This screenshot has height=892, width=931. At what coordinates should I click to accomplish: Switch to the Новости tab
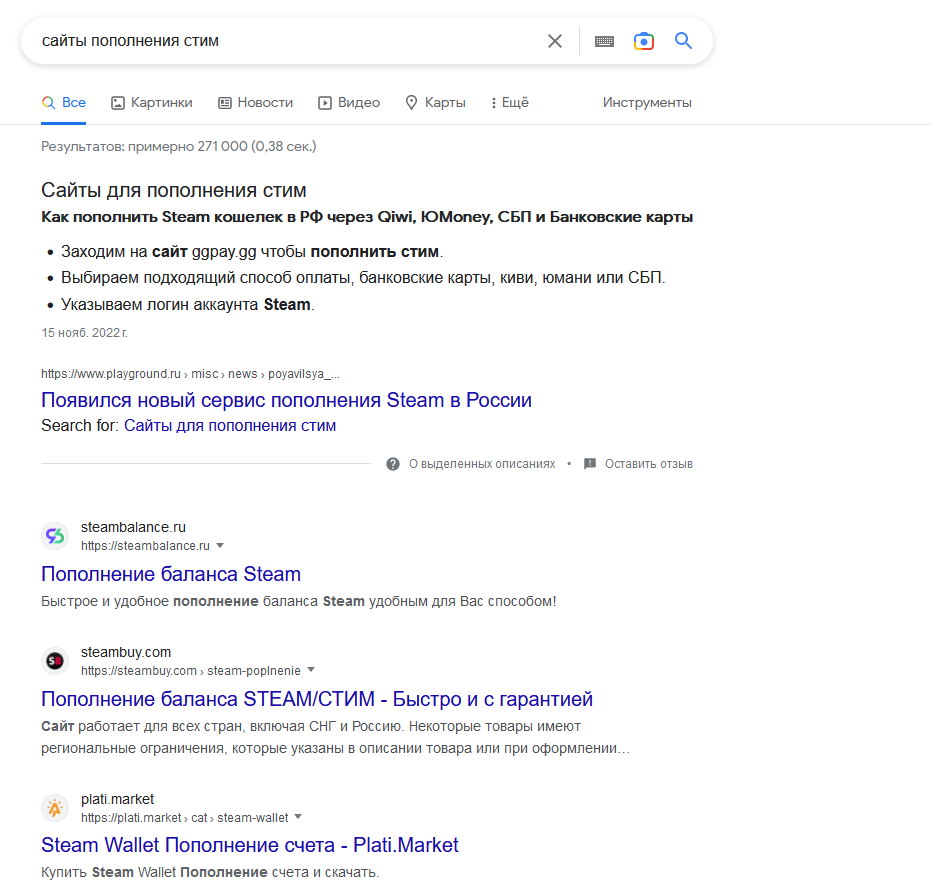[256, 103]
